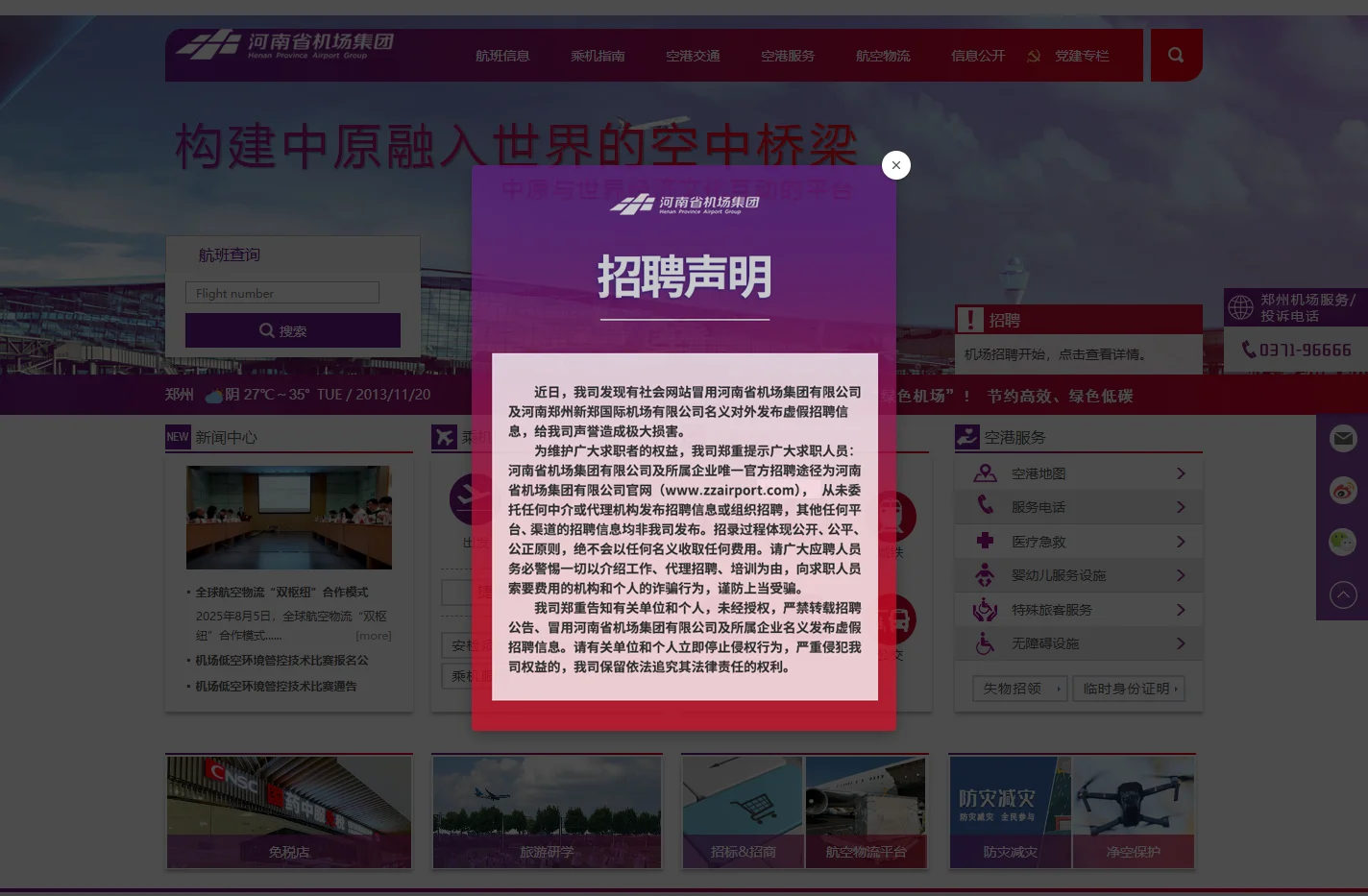Click the party emblem icon beside 党建专栏
Screen dimensions: 1368x896
pyautogui.click(x=1034, y=56)
